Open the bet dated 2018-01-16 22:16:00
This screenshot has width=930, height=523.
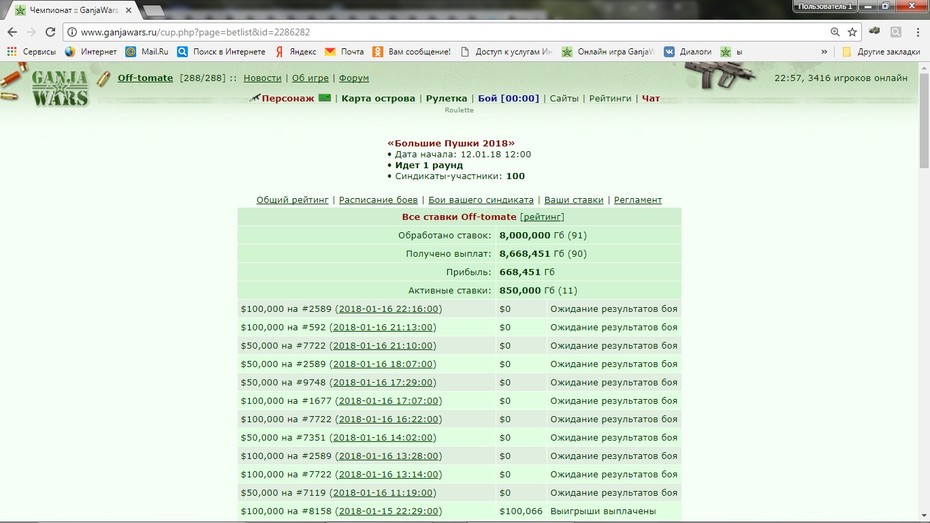tap(388, 309)
